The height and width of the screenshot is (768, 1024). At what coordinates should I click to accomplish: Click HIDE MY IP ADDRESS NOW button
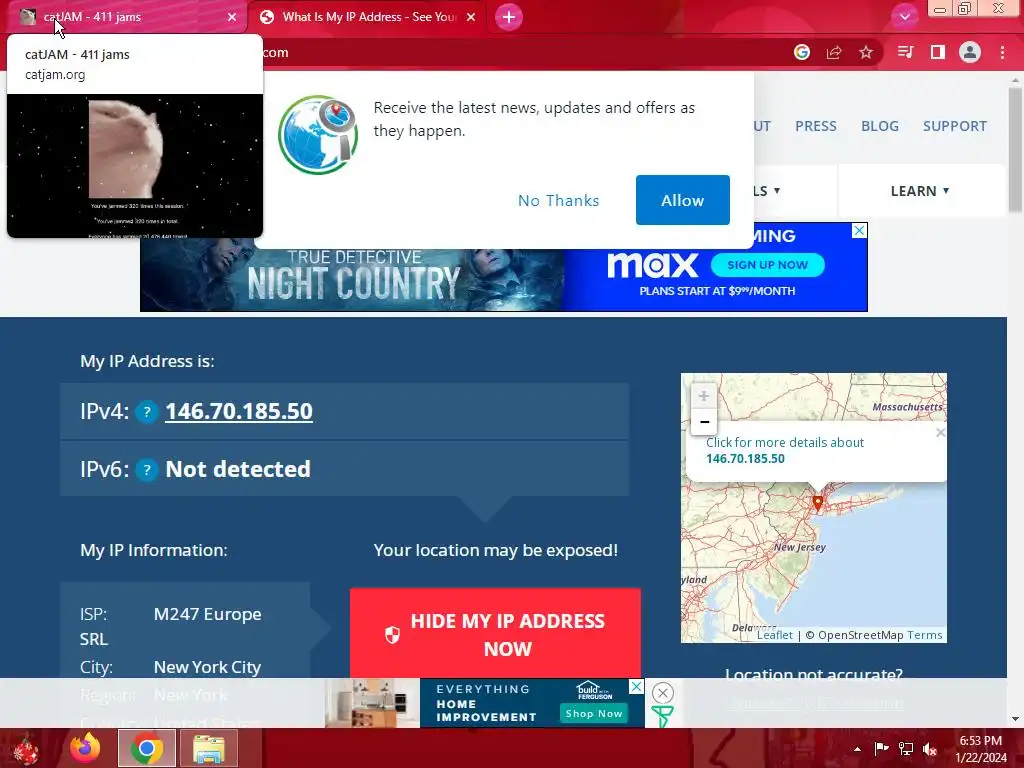point(495,633)
